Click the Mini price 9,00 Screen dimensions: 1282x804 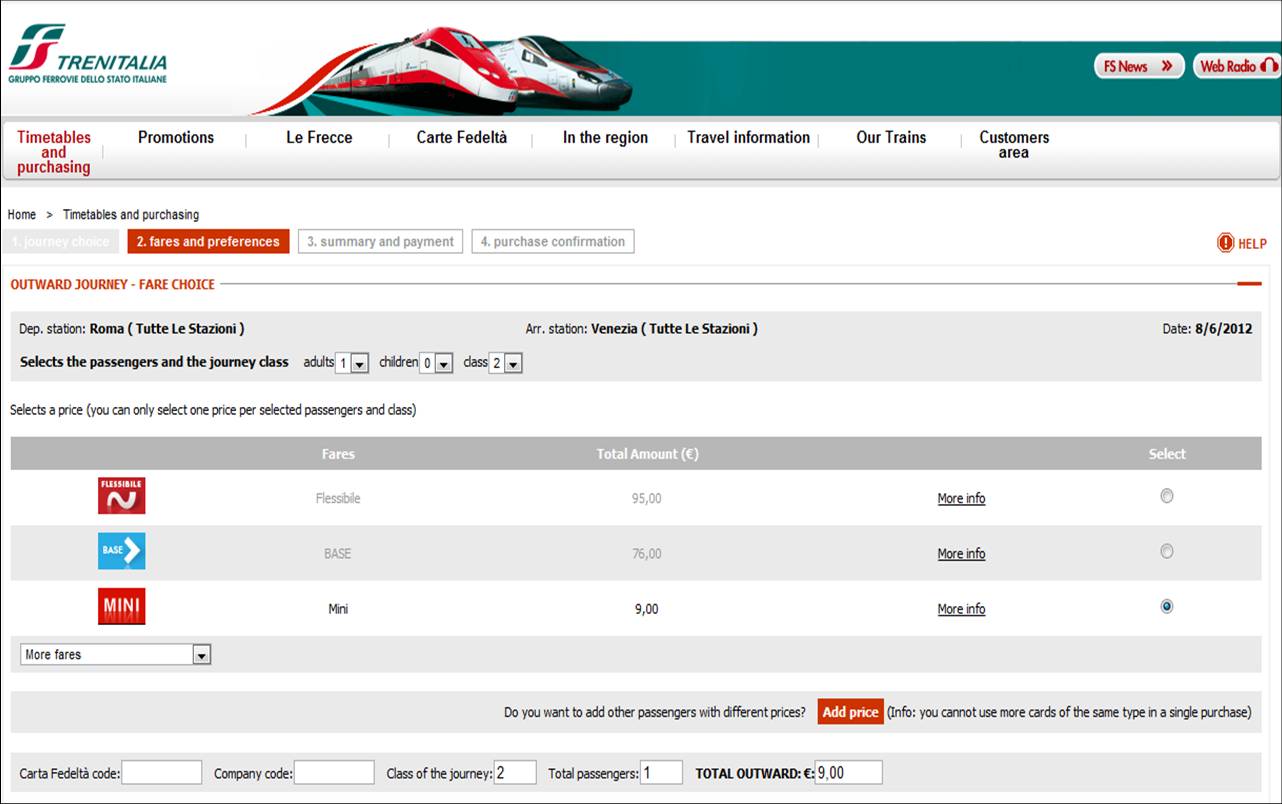click(647, 609)
